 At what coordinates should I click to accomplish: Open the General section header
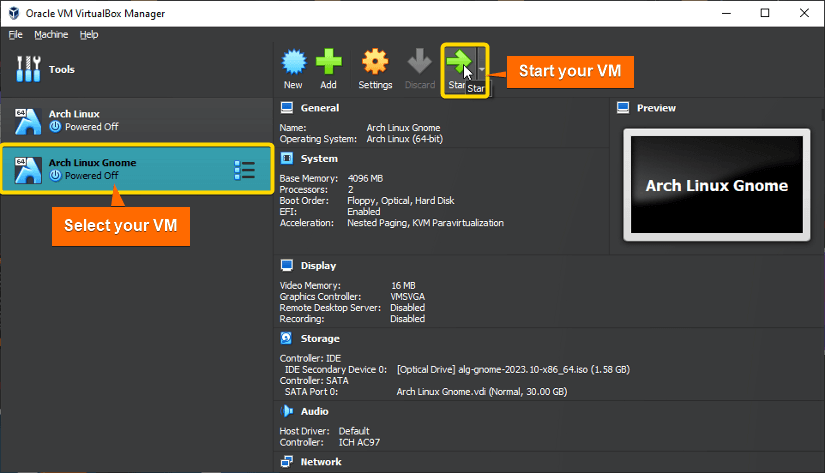pyautogui.click(x=320, y=108)
